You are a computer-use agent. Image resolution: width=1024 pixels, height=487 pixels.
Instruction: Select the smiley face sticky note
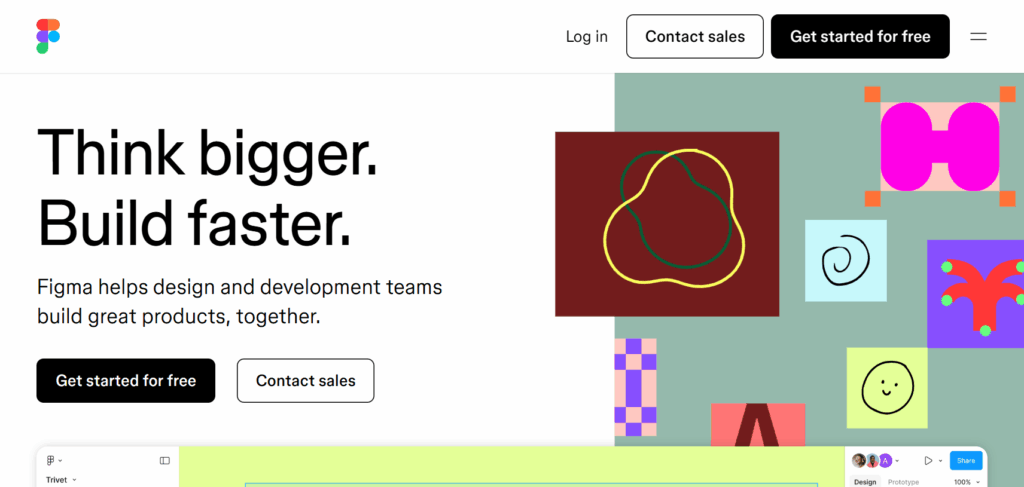coord(887,388)
